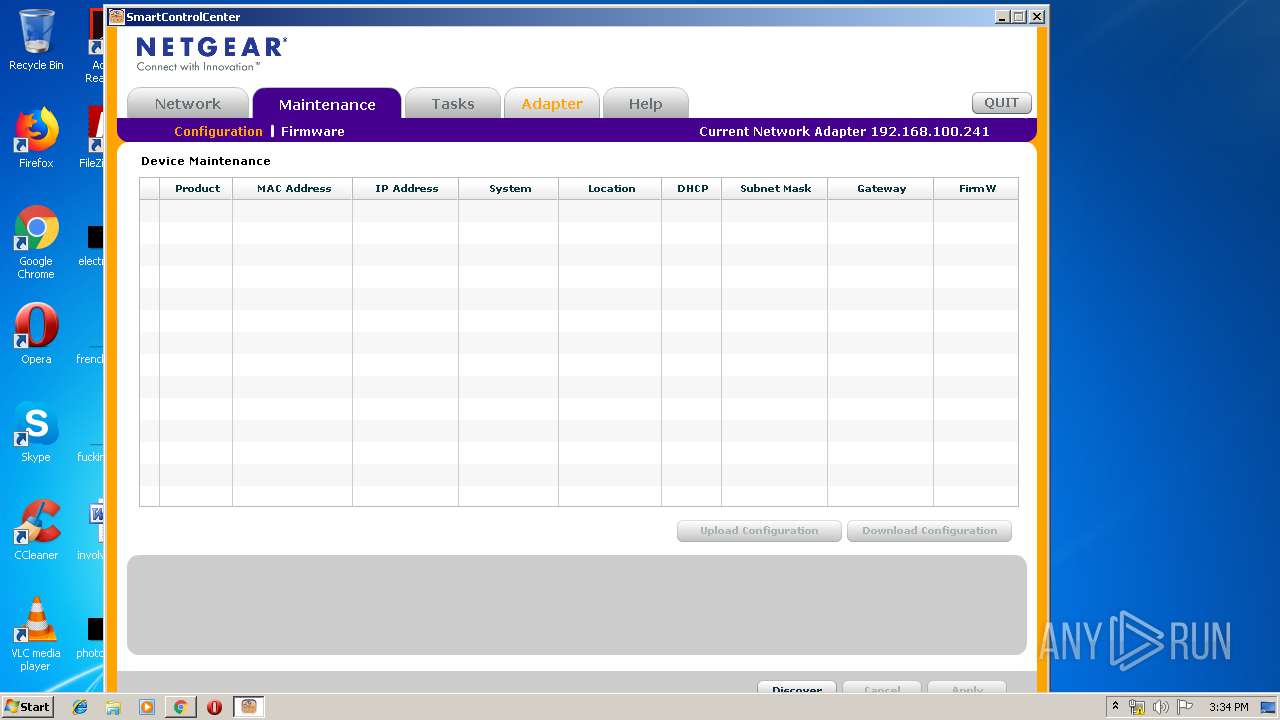
Task: Click the Upload Configuration button
Action: [759, 531]
